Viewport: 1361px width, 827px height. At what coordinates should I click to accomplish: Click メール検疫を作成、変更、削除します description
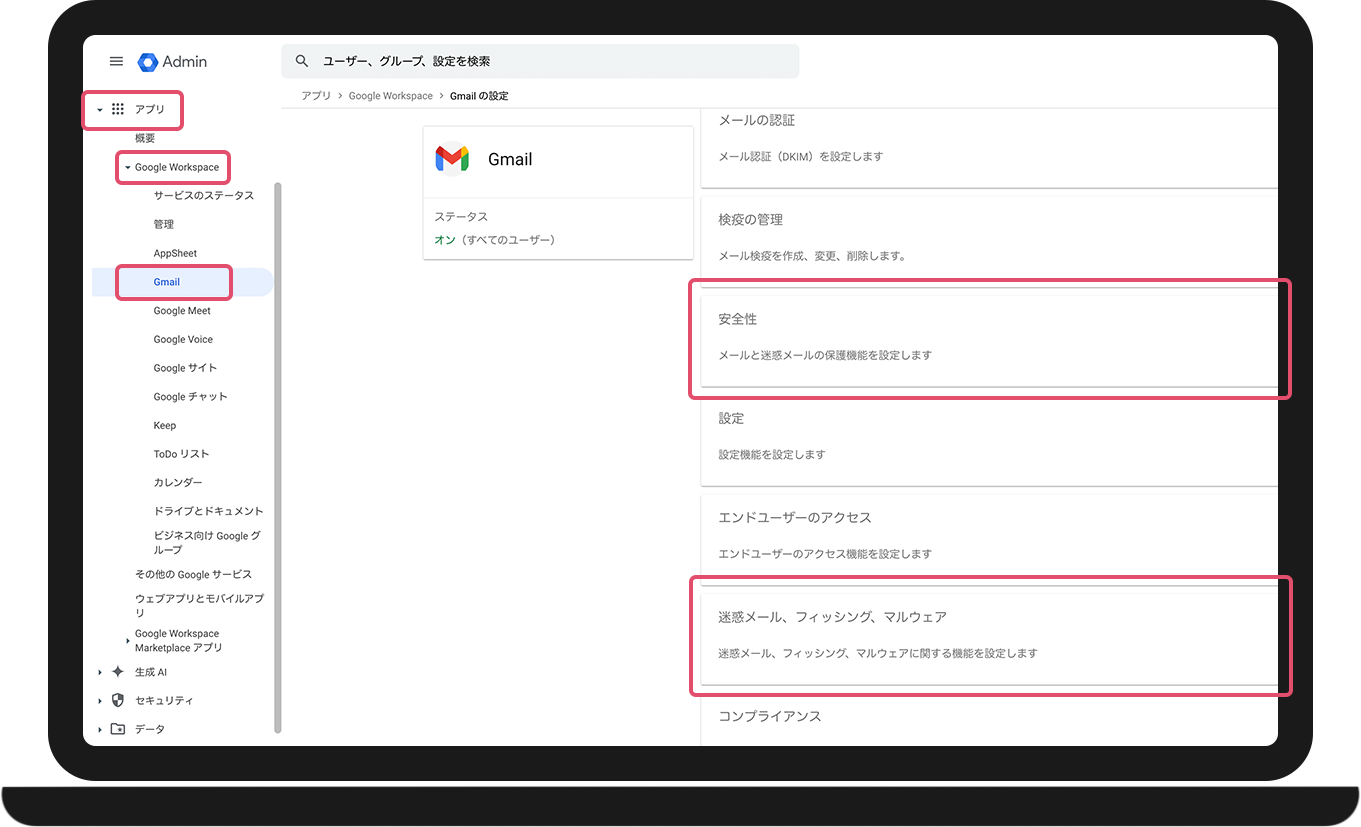pyautogui.click(x=811, y=256)
